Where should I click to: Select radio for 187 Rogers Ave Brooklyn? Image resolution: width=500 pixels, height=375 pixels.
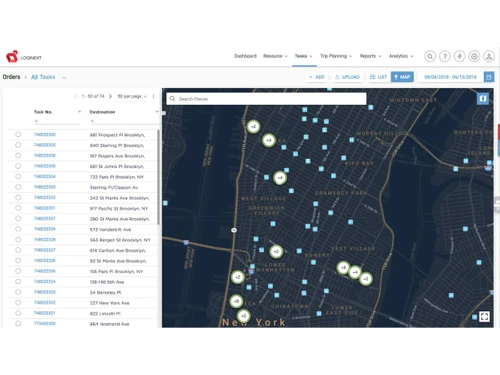(18, 155)
